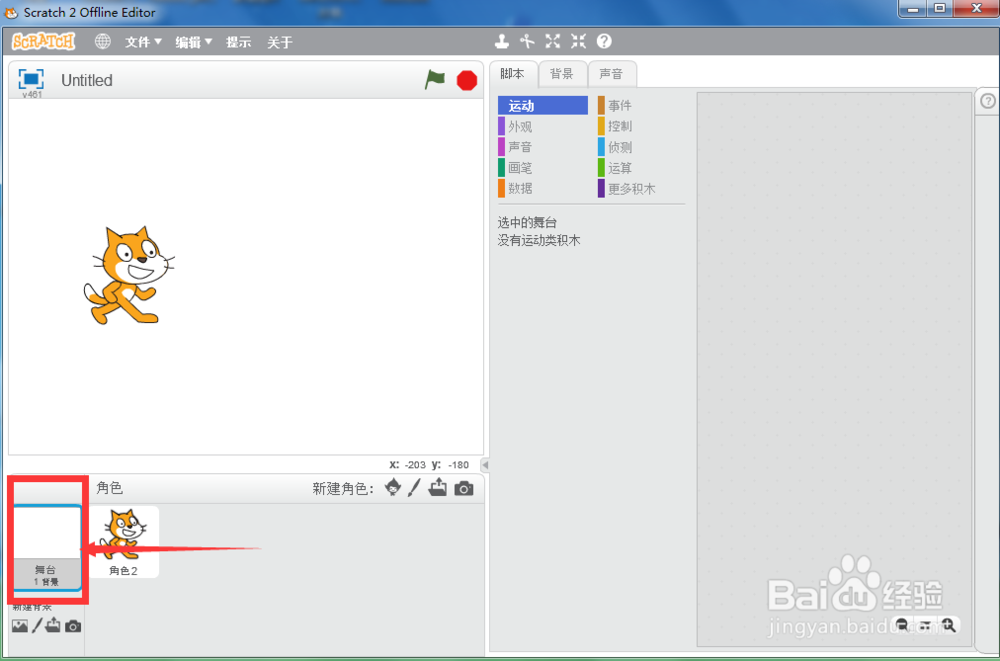Viewport: 1000px width, 661px height.
Task: Switch stage to full screen mode
Action: pyautogui.click(x=31, y=79)
